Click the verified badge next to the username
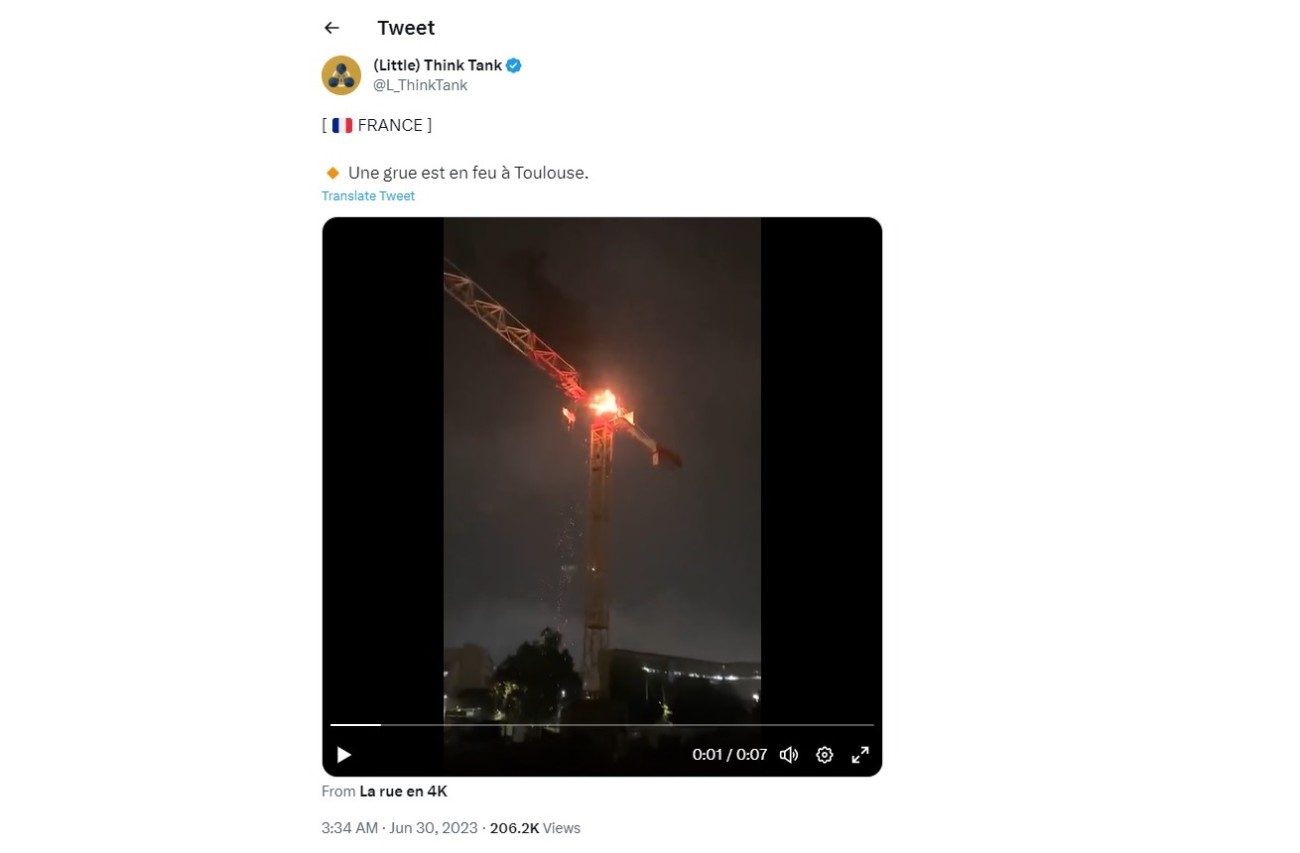 pos(513,65)
